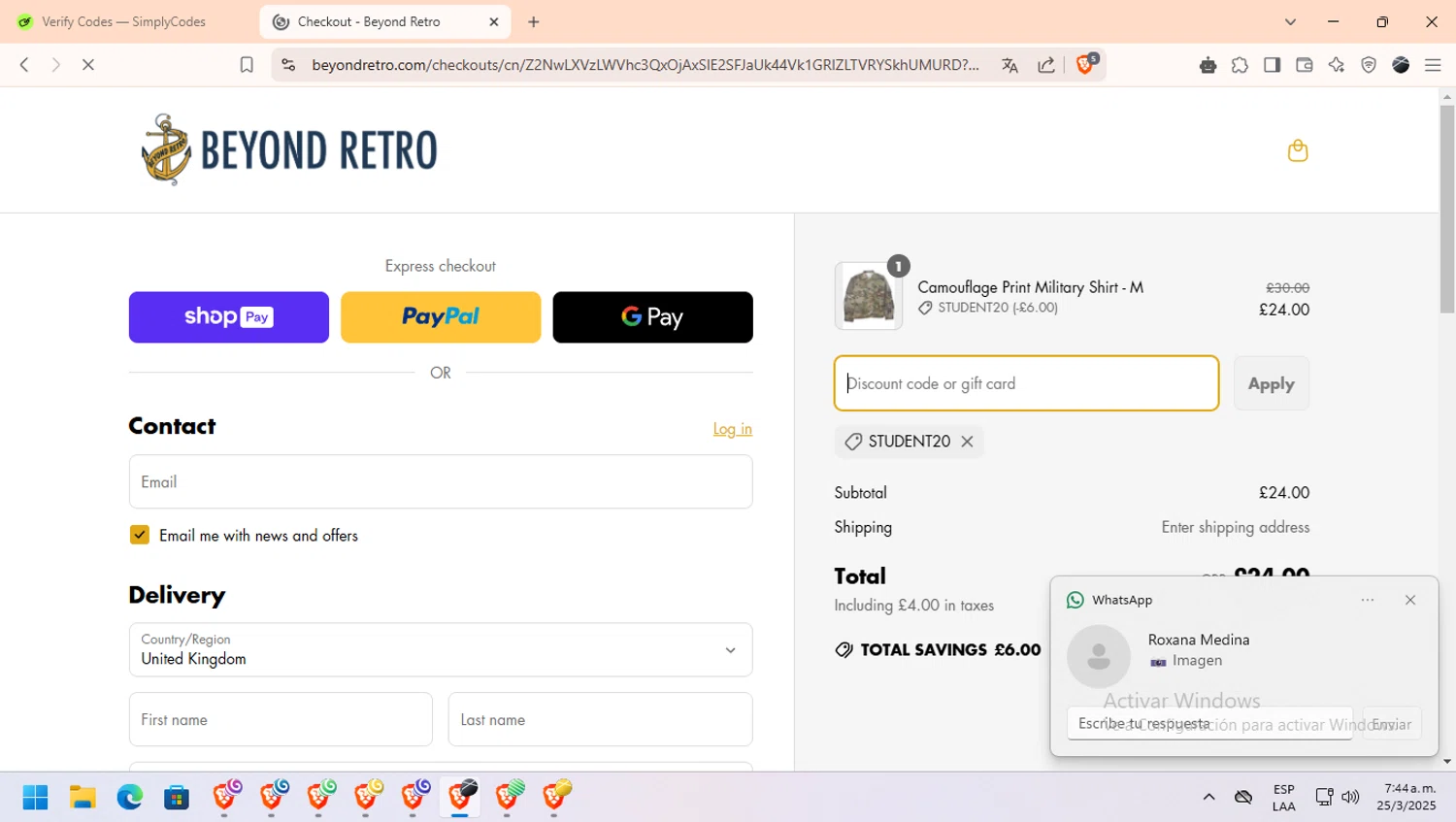Pay with Google Pay button

[x=653, y=317]
